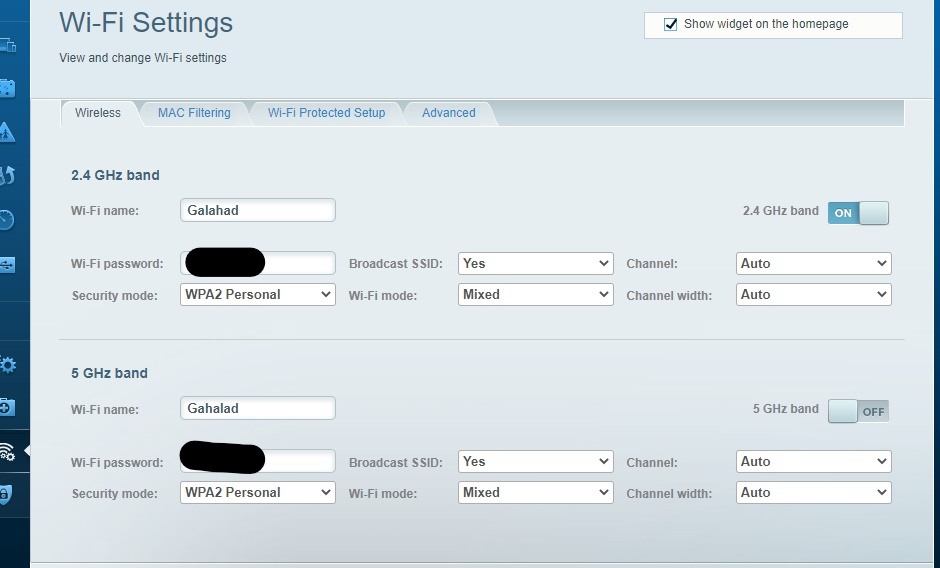Go to the Advanced tab
Screen dimensions: 940x568
448,113
